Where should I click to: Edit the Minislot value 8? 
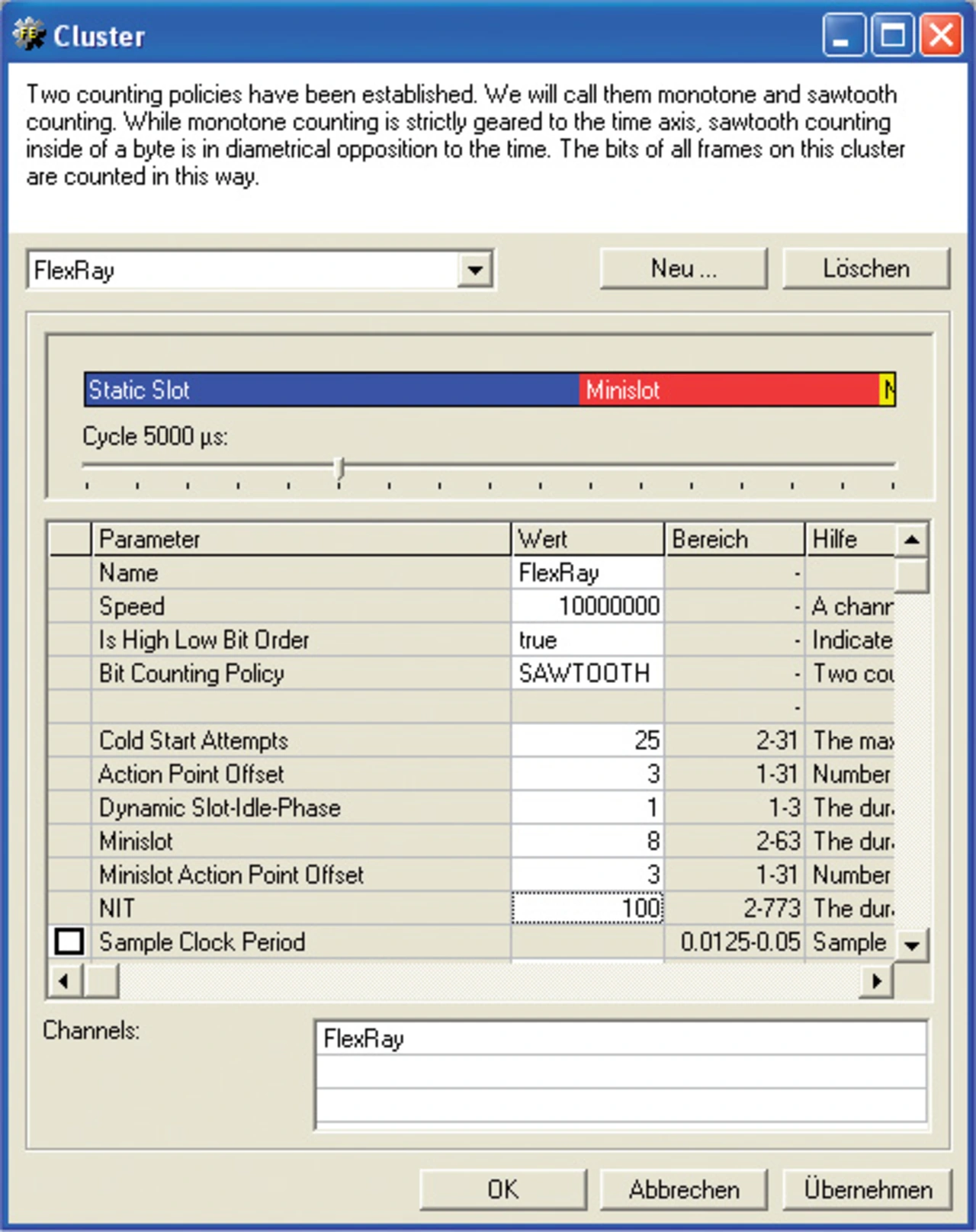click(588, 841)
